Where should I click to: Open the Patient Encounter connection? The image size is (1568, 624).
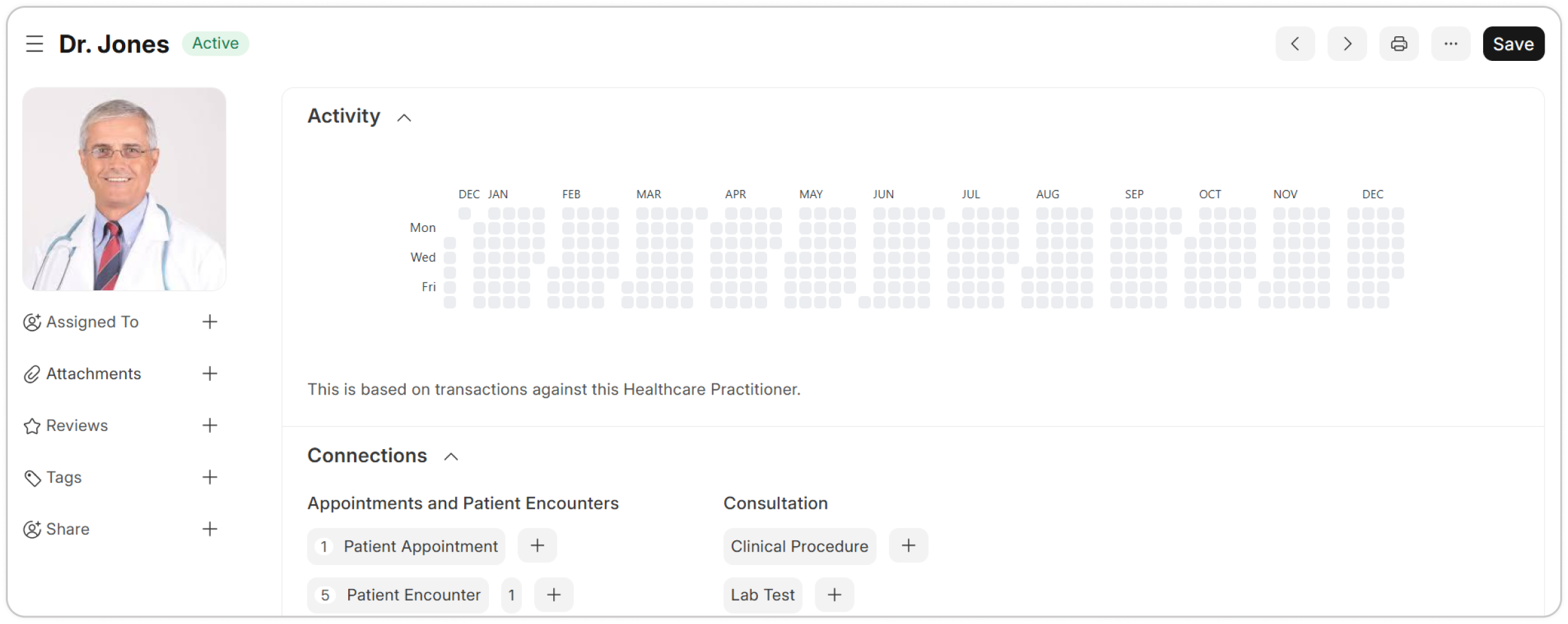(412, 595)
